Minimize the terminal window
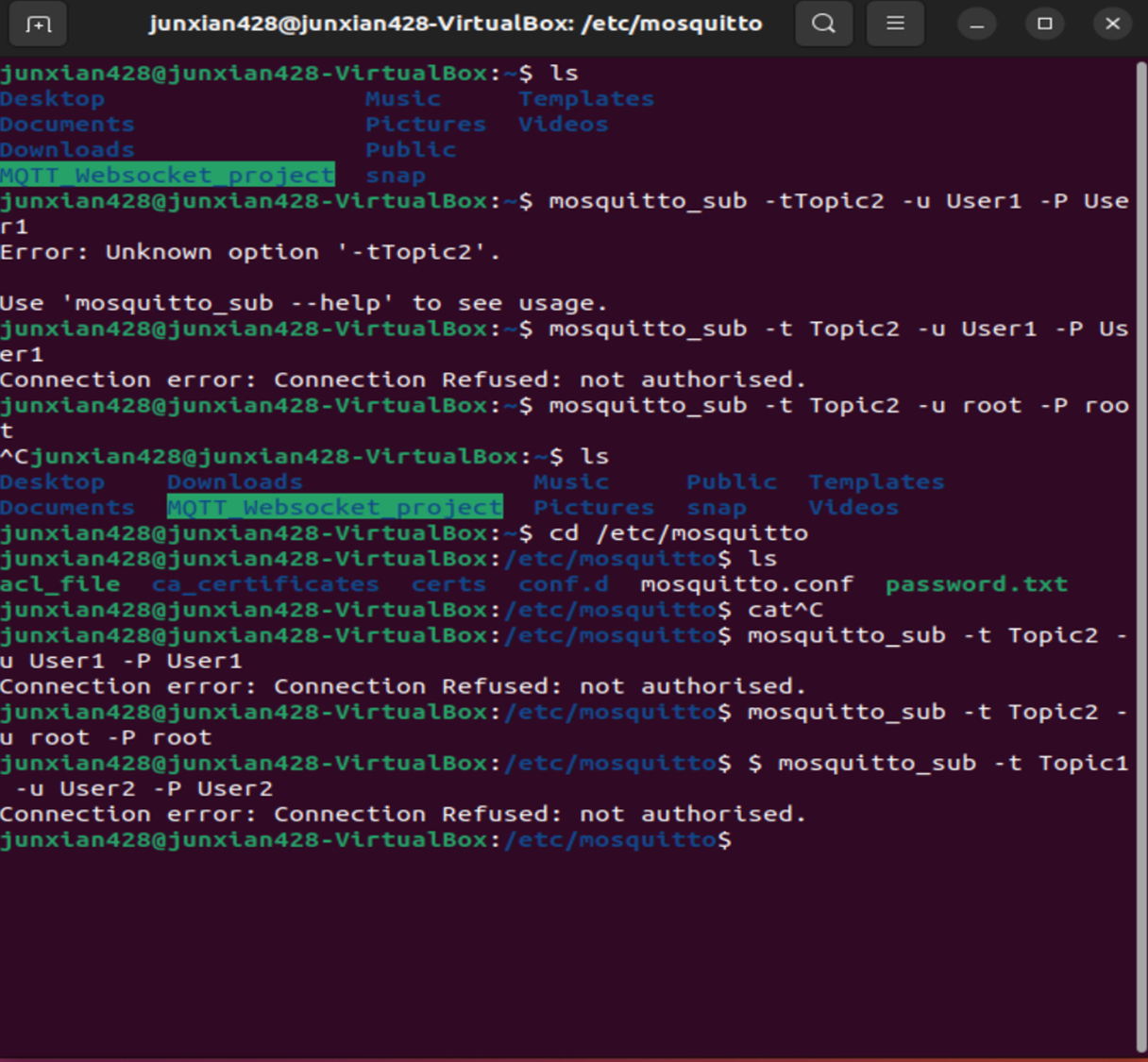 pos(976,25)
